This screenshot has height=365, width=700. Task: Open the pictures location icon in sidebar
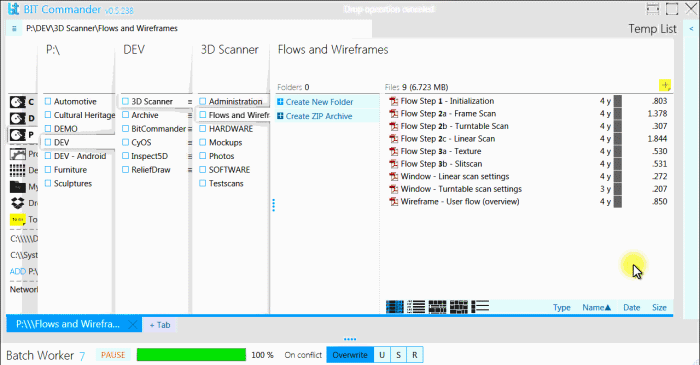pyautogui.click(x=17, y=154)
